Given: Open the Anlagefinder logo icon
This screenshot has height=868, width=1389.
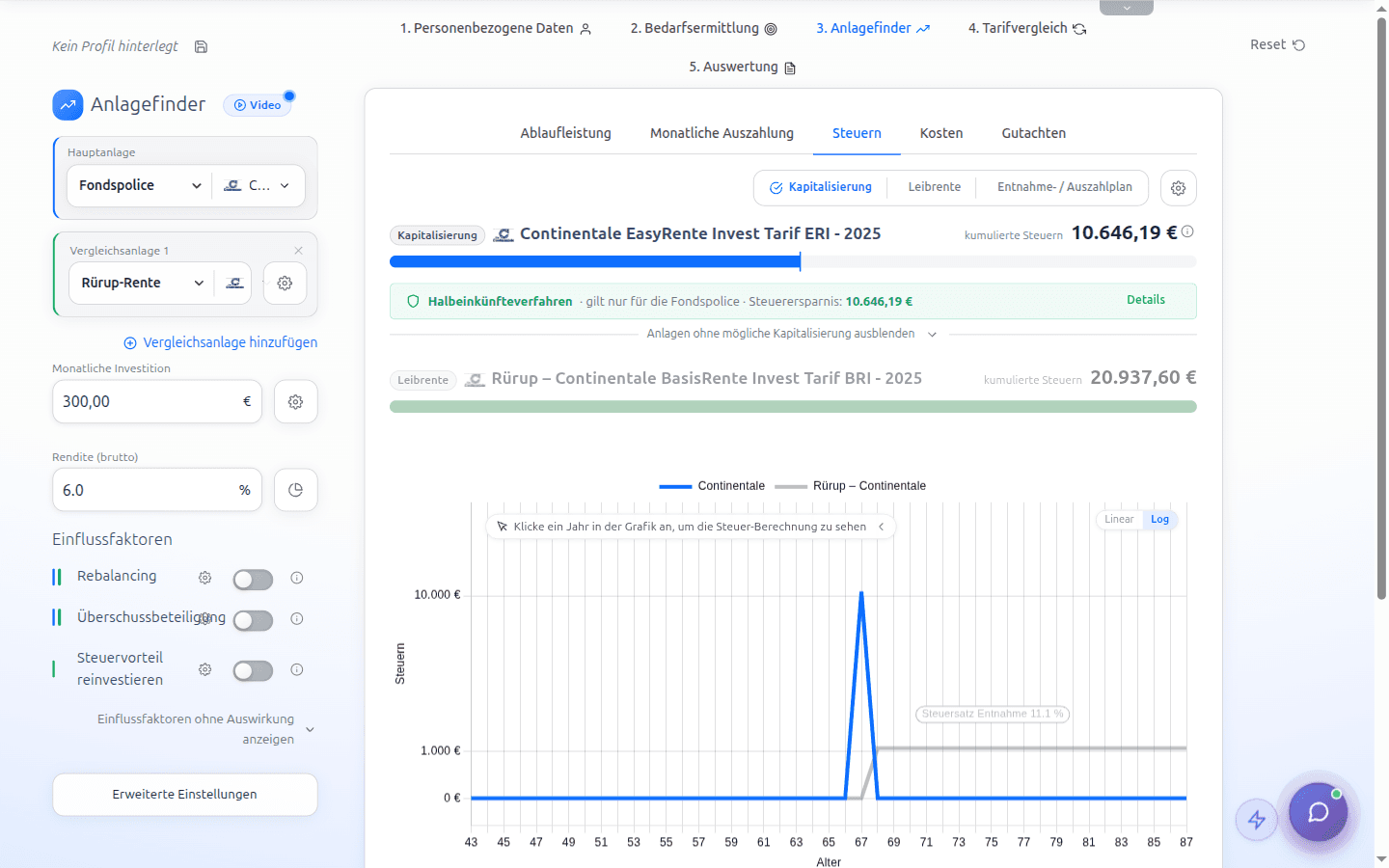Looking at the screenshot, I should click(68, 105).
